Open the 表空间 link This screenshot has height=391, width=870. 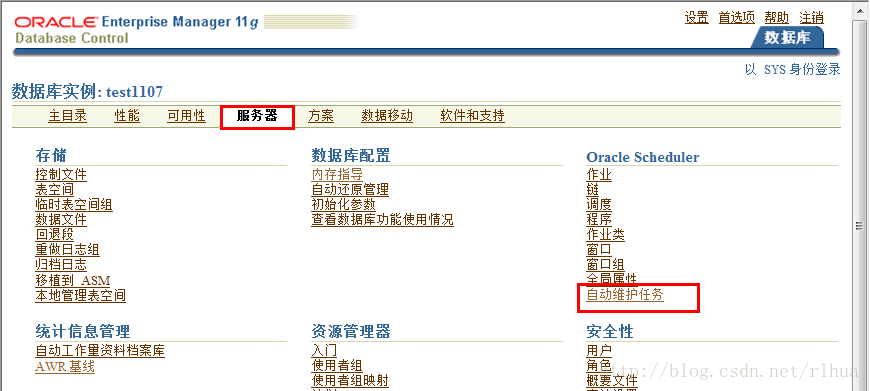click(x=54, y=190)
